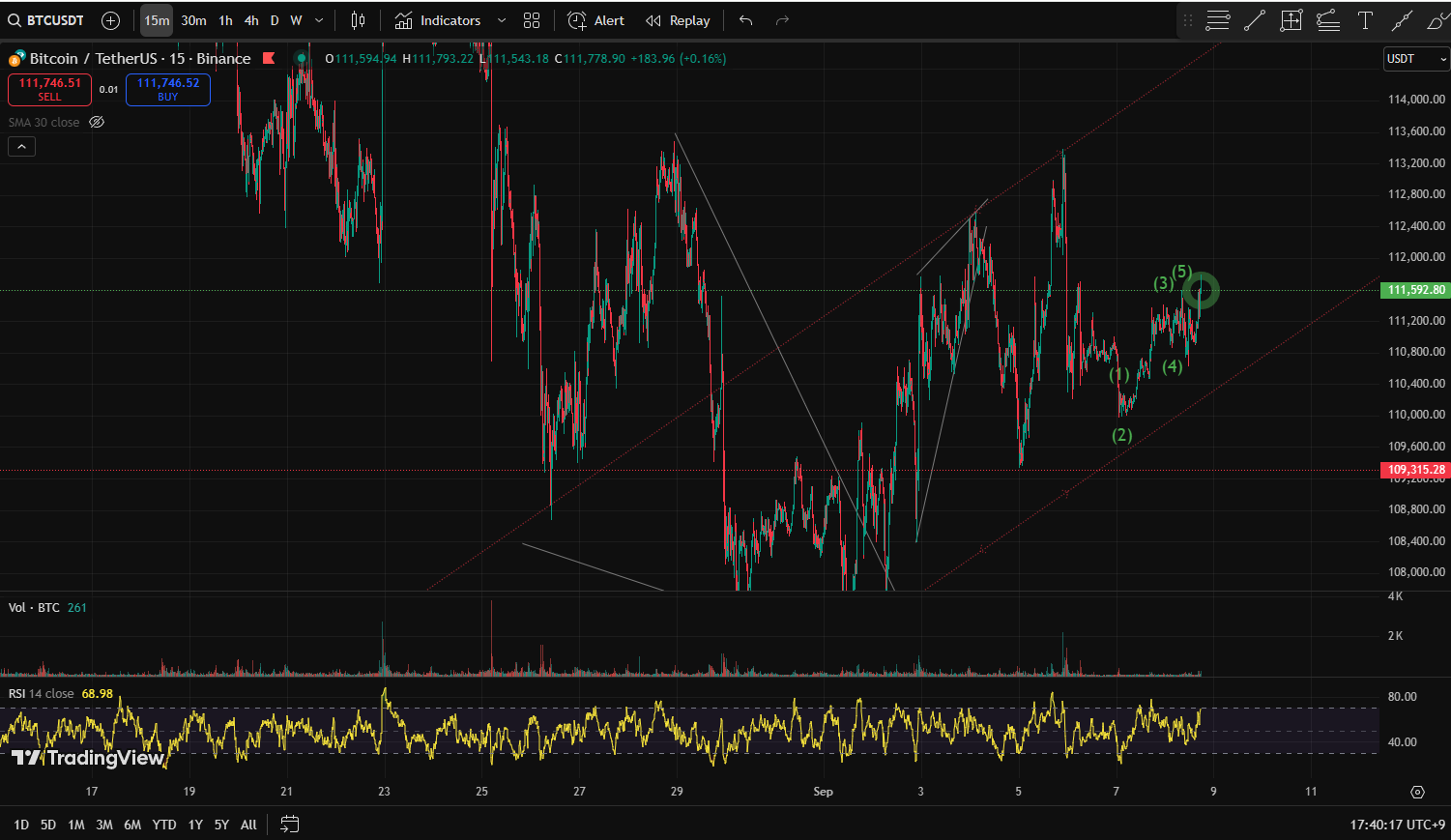
Task: Select the 3M date range
Action: click(104, 825)
